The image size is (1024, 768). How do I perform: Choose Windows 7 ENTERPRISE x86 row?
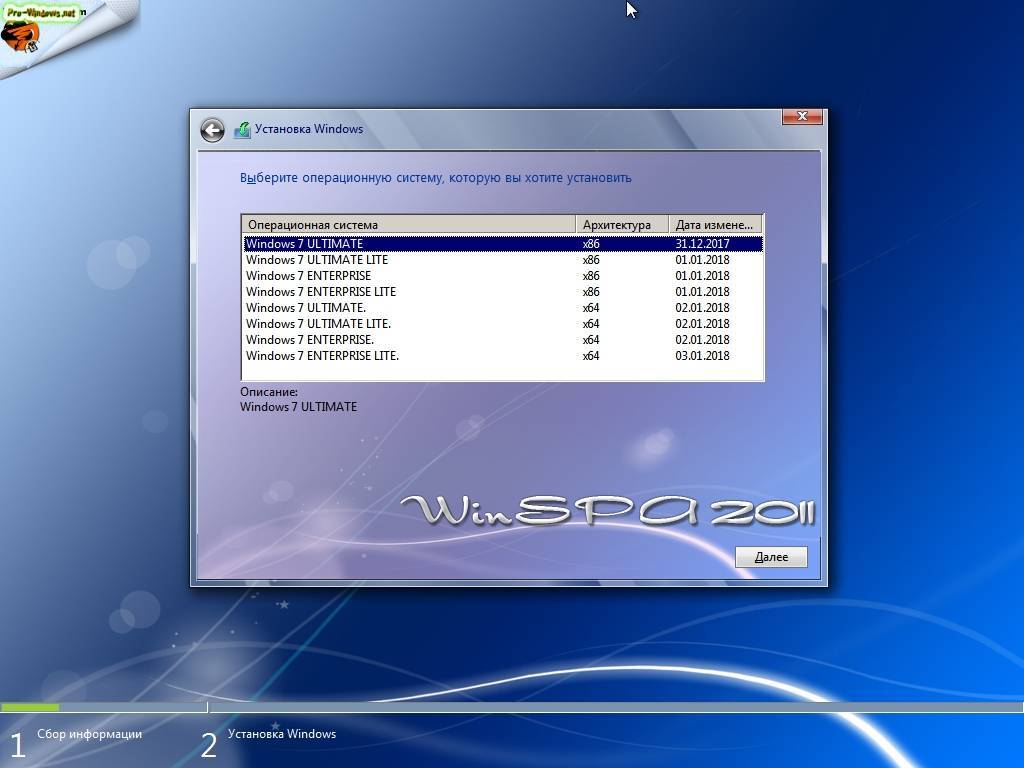(x=502, y=276)
